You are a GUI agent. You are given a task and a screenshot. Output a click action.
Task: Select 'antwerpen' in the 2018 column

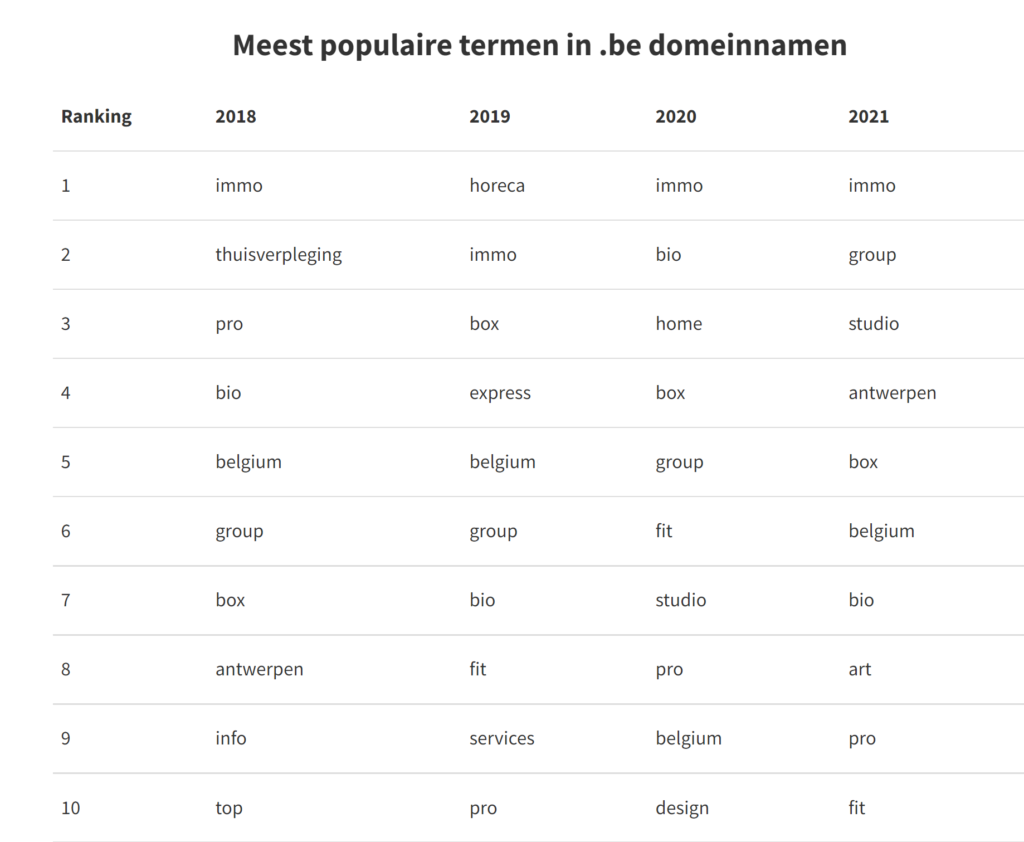[259, 670]
